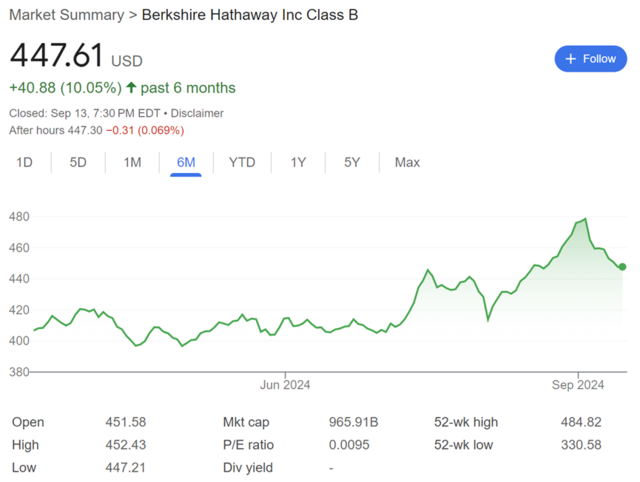Click the 447.61 price heading
640x482 pixels.
(x=56, y=55)
